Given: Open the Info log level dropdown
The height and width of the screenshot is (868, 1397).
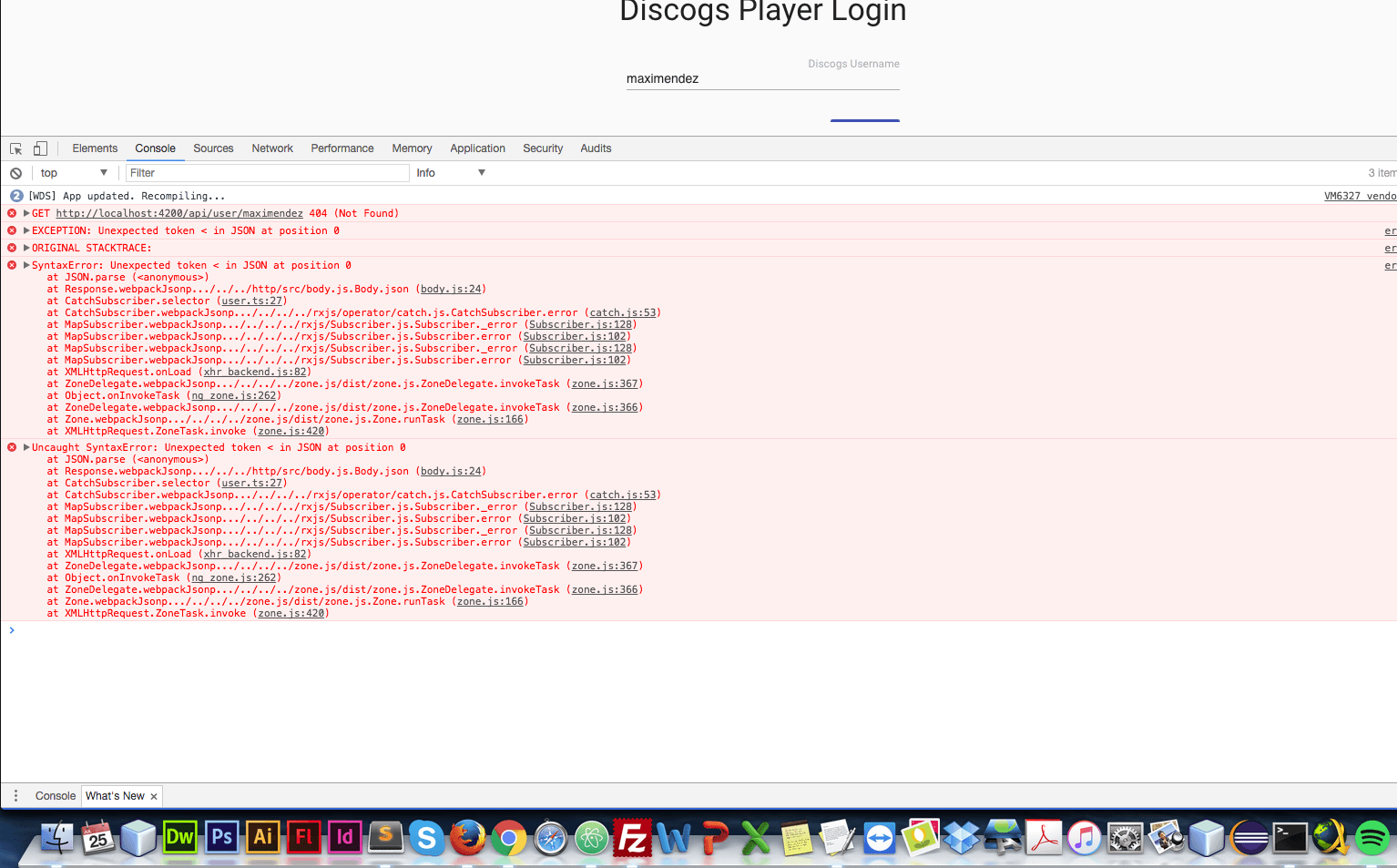Looking at the screenshot, I should click(x=451, y=173).
